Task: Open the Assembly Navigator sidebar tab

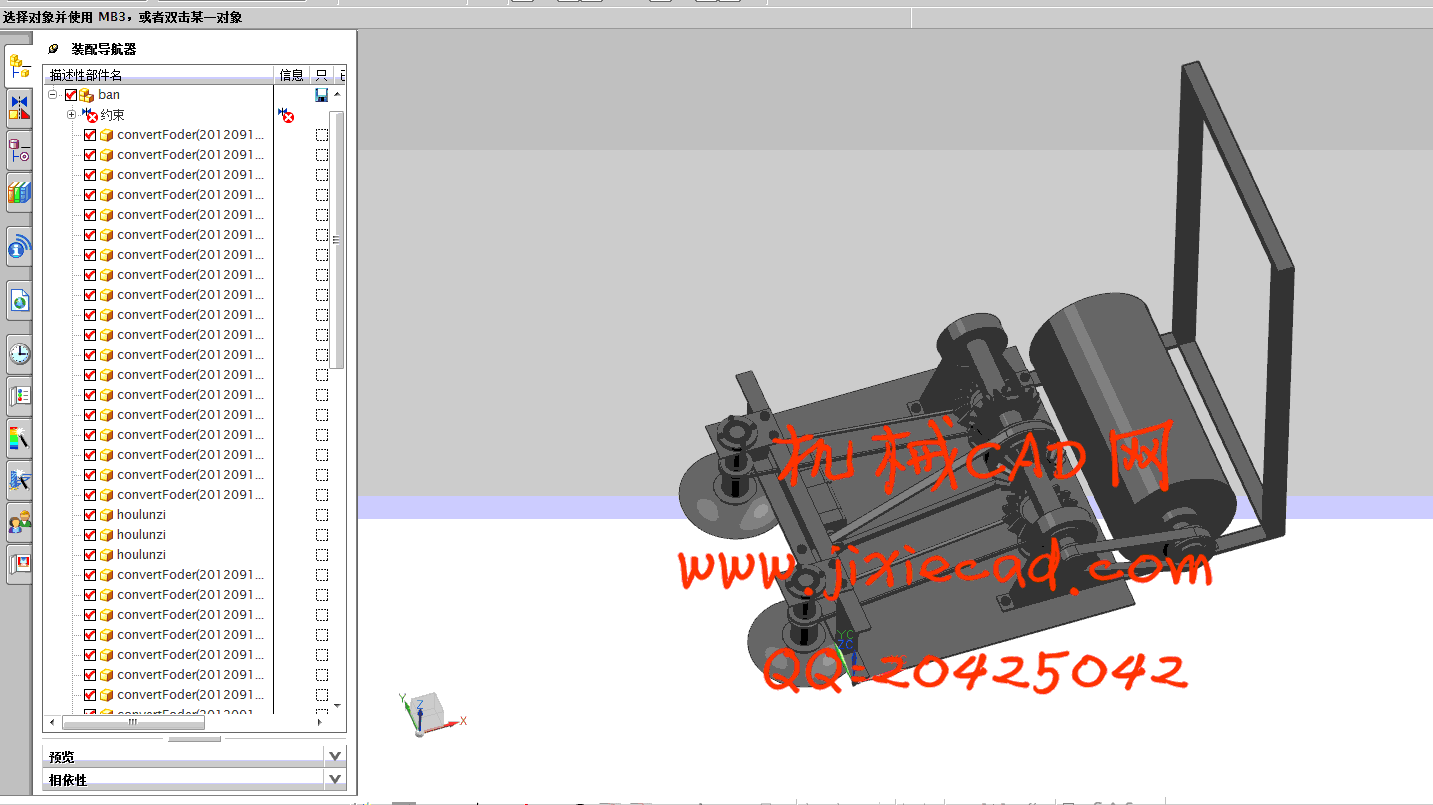Action: point(19,66)
